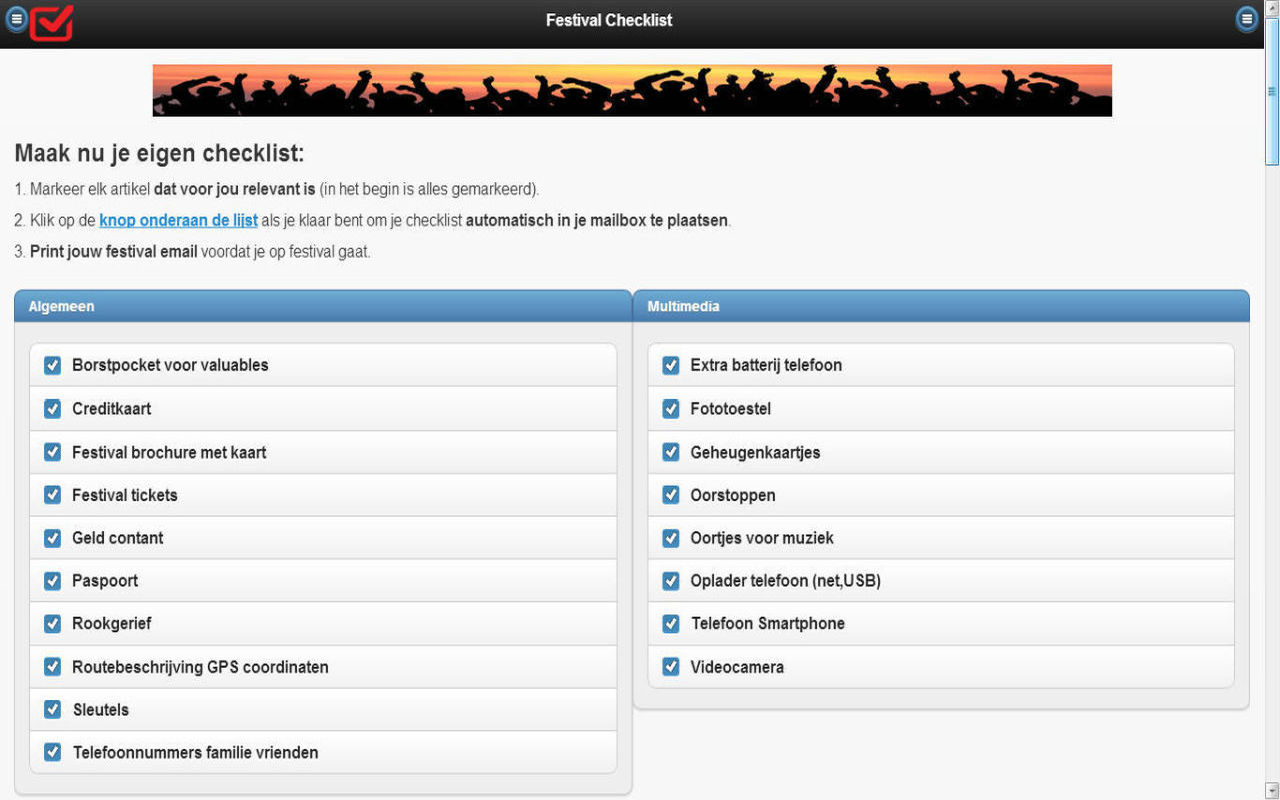1280x800 pixels.
Task: Click the festival crowd banner image
Action: click(632, 90)
